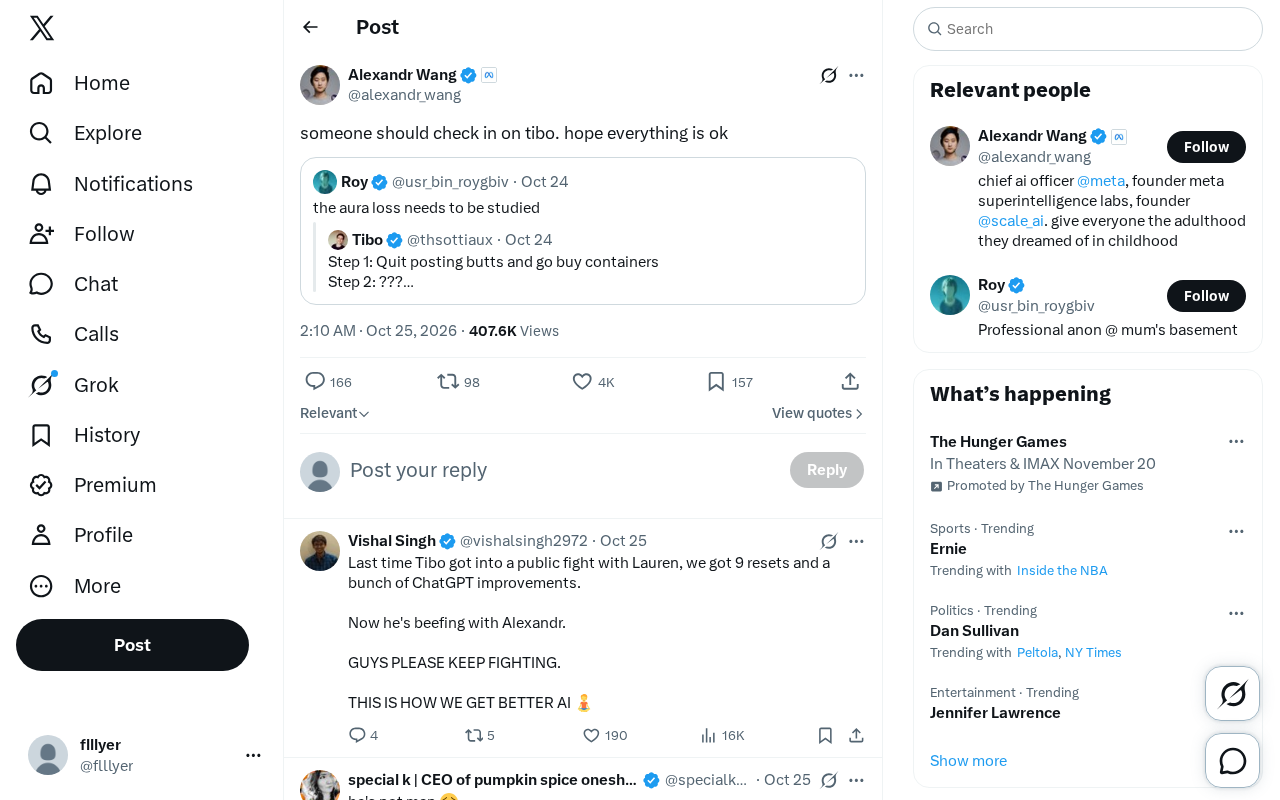
Task: Select Premium from the sidebar menu
Action: click(x=93, y=485)
